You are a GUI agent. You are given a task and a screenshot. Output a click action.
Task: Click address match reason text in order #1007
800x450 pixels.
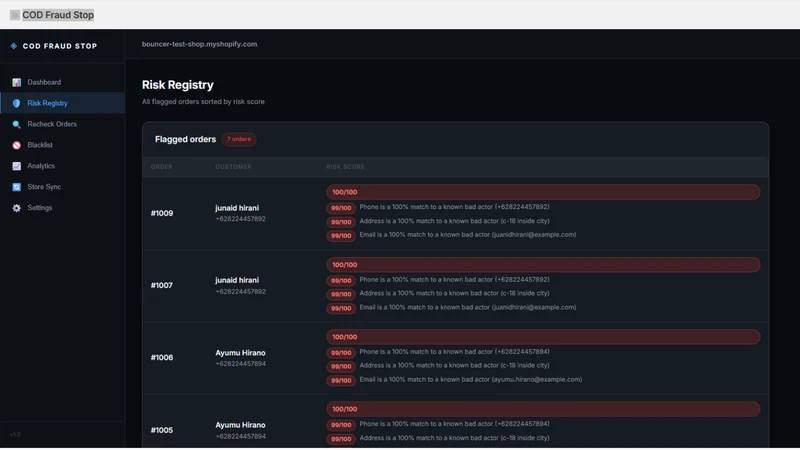(x=454, y=293)
